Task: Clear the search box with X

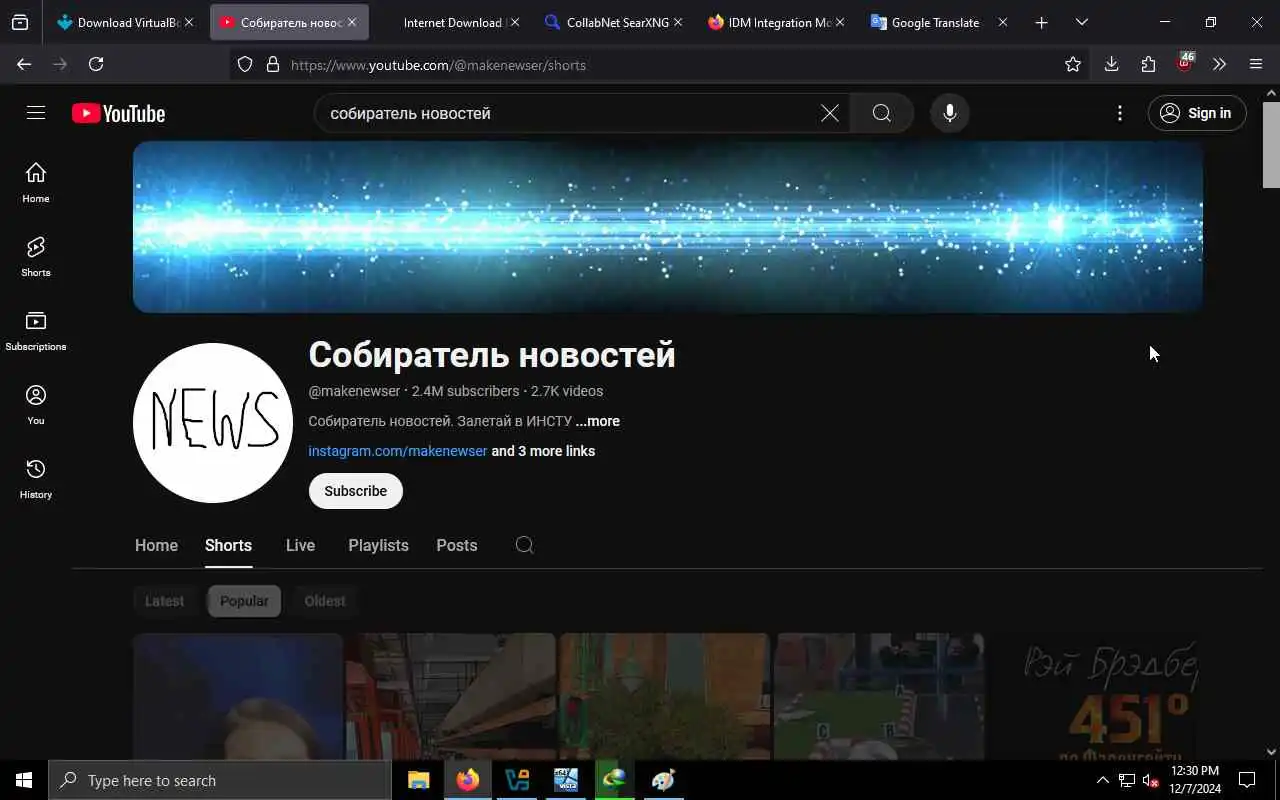Action: click(x=830, y=113)
